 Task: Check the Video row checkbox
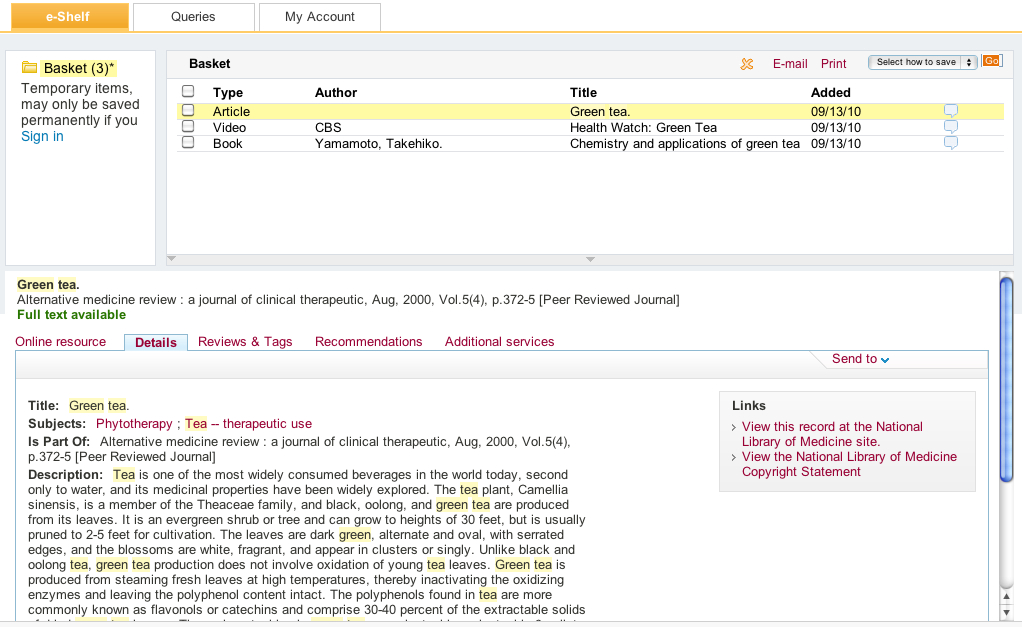[188, 127]
